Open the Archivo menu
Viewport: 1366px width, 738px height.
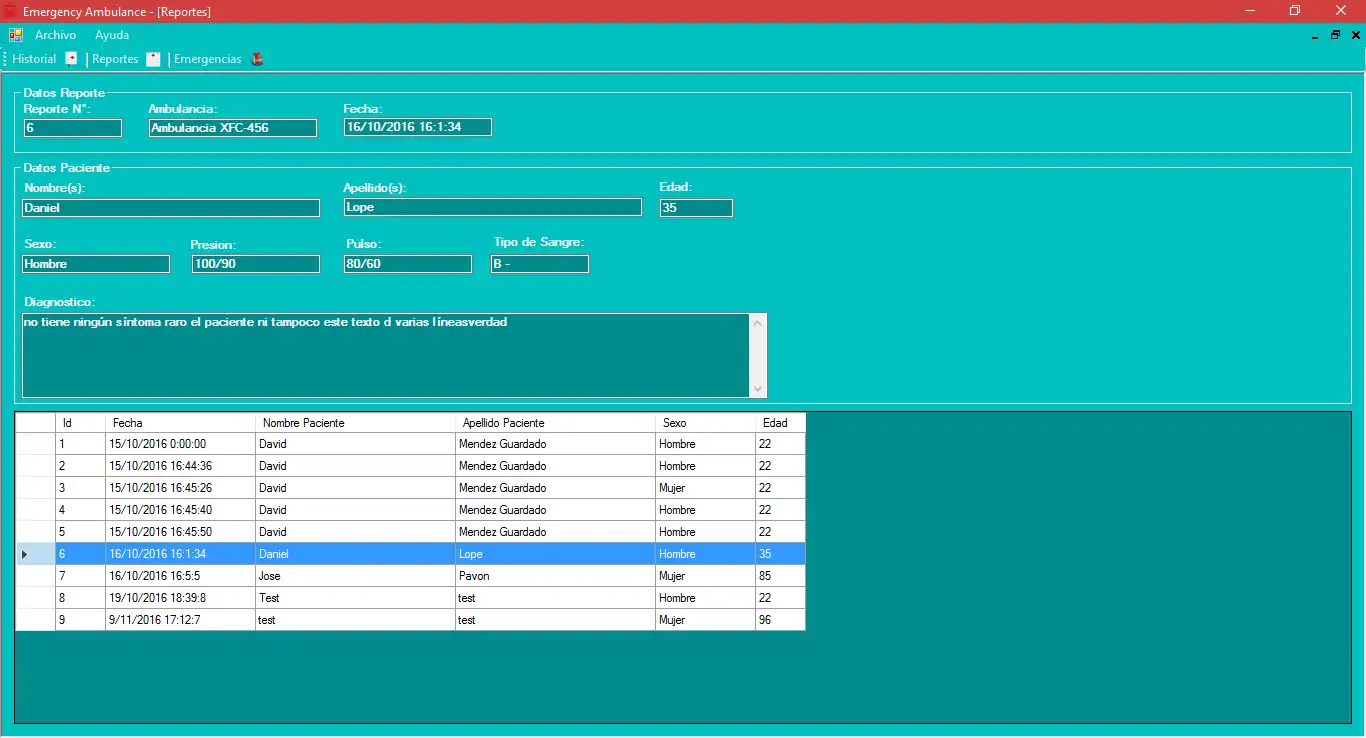[x=56, y=35]
